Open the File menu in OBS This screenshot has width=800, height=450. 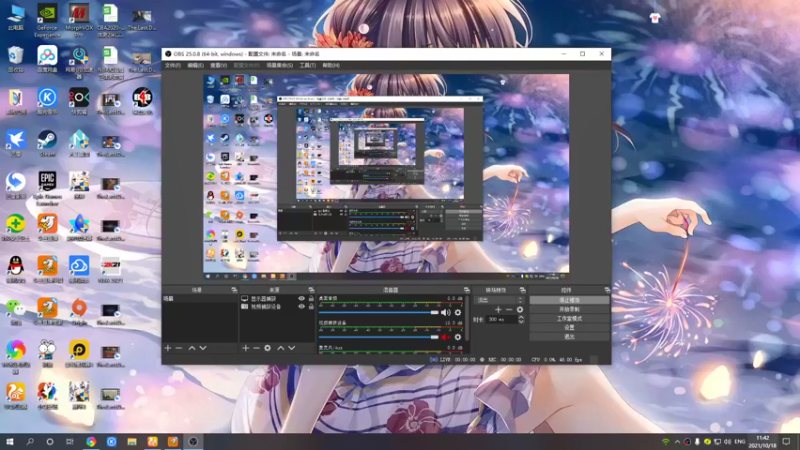click(172, 65)
